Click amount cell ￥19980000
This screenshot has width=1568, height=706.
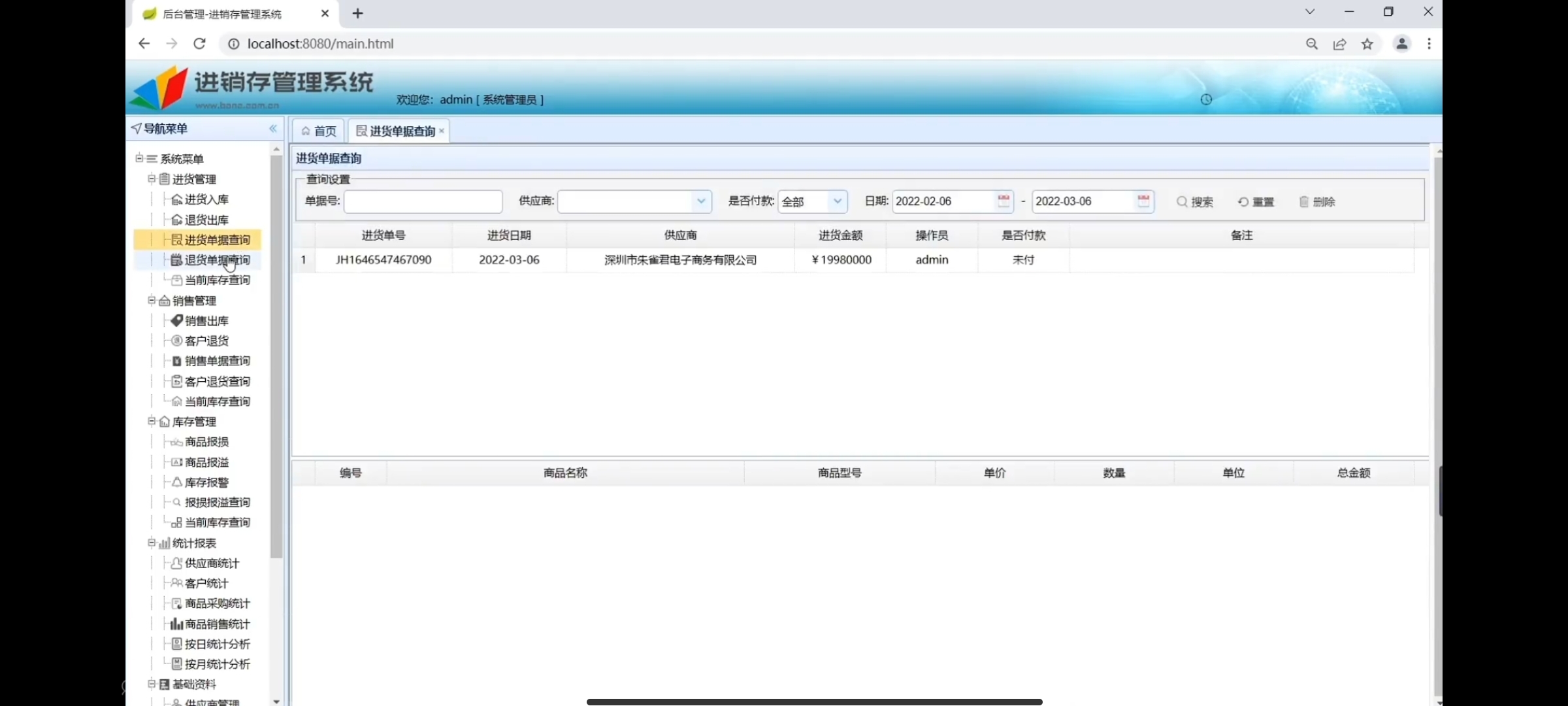click(841, 260)
